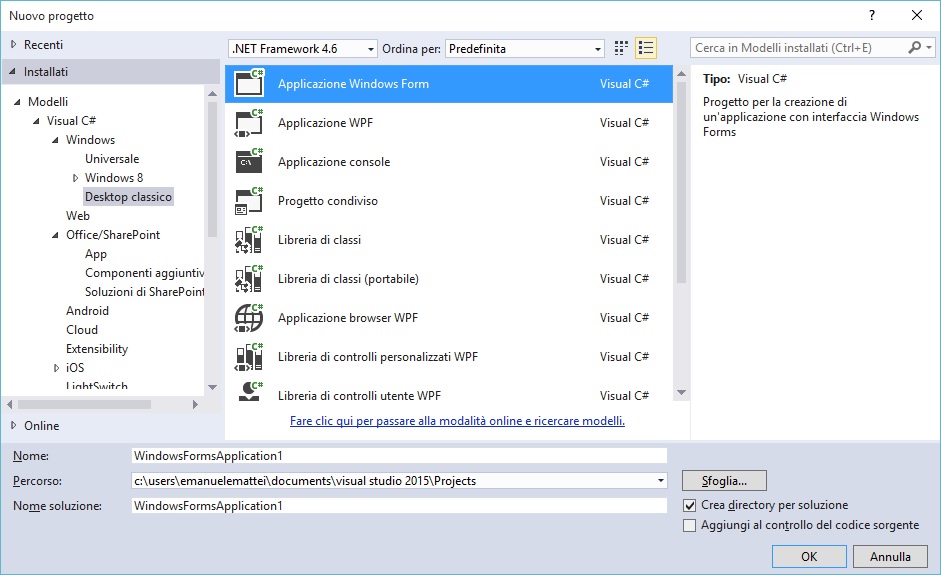Viewport: 941px width, 575px height.
Task: Click the Sfoglia... browse button
Action: 724,481
